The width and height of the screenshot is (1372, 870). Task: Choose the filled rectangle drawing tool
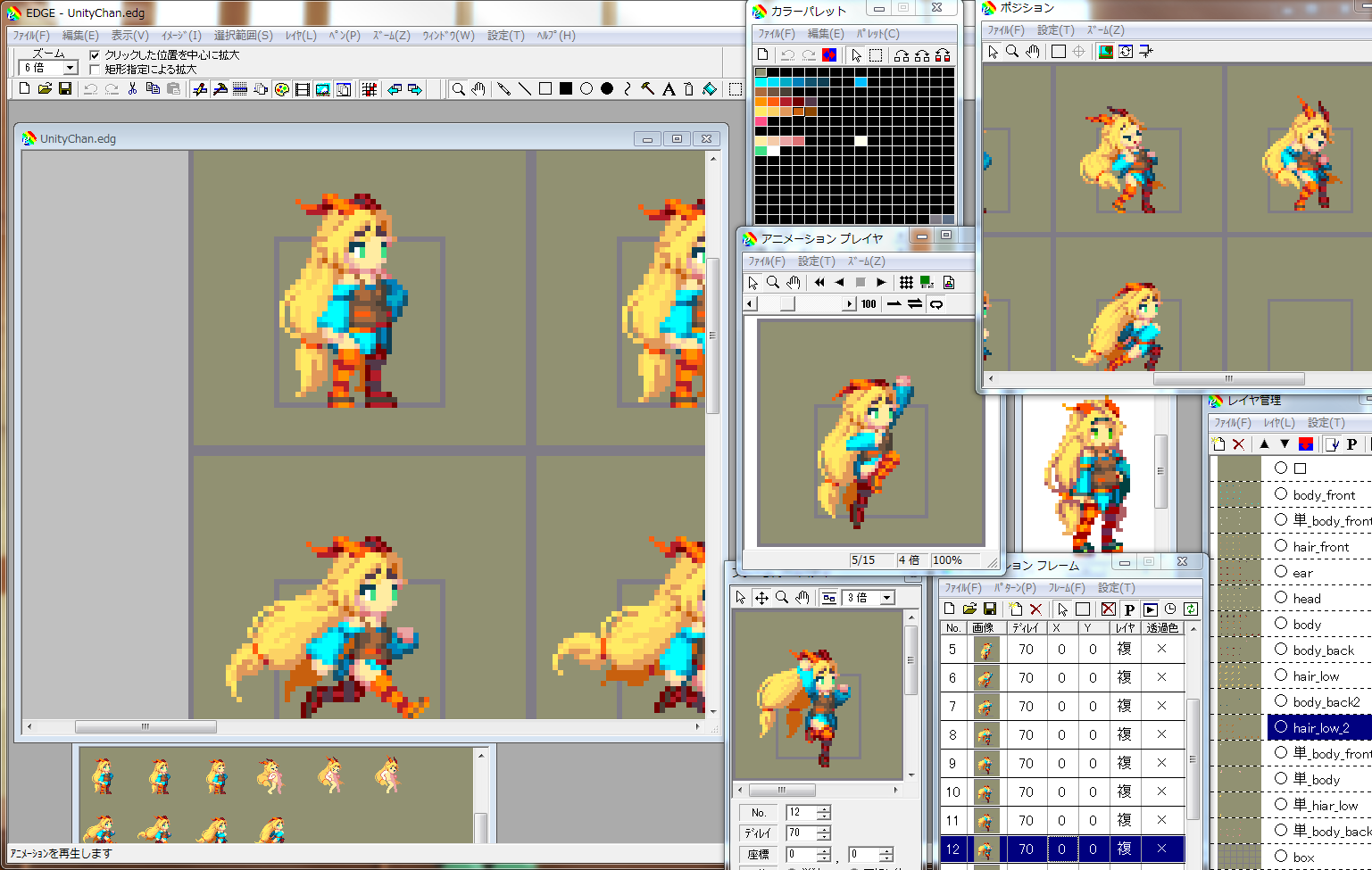(566, 88)
